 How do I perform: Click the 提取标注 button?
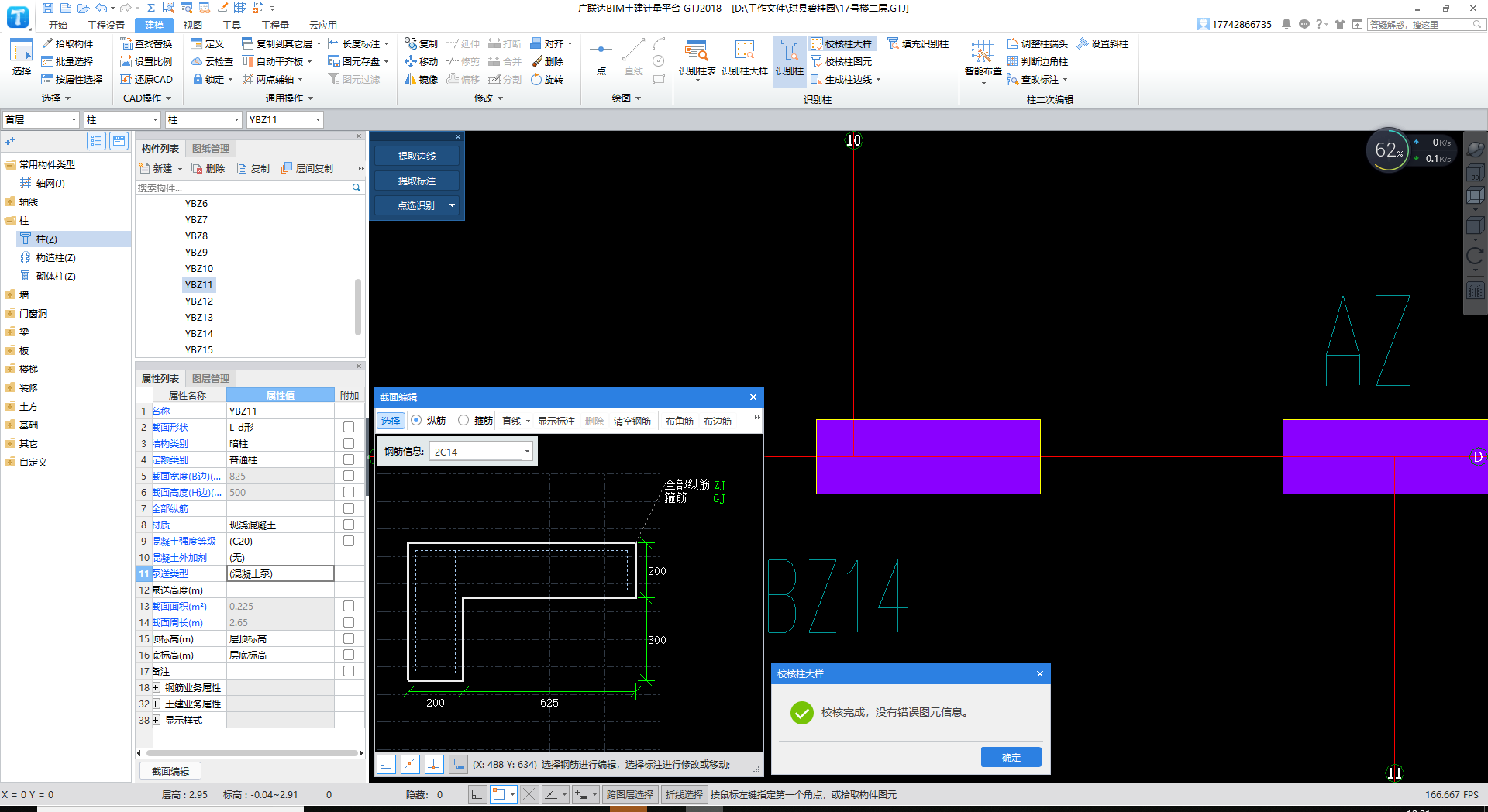pyautogui.click(x=417, y=181)
